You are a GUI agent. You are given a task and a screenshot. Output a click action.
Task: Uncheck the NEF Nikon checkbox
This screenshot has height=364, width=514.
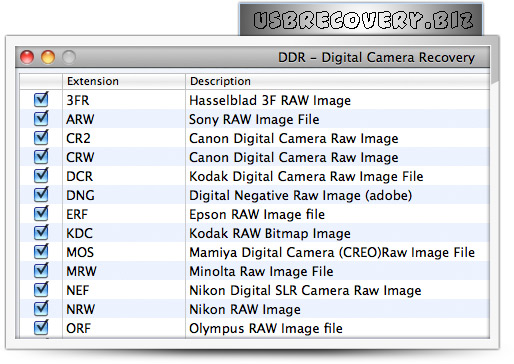(x=41, y=290)
